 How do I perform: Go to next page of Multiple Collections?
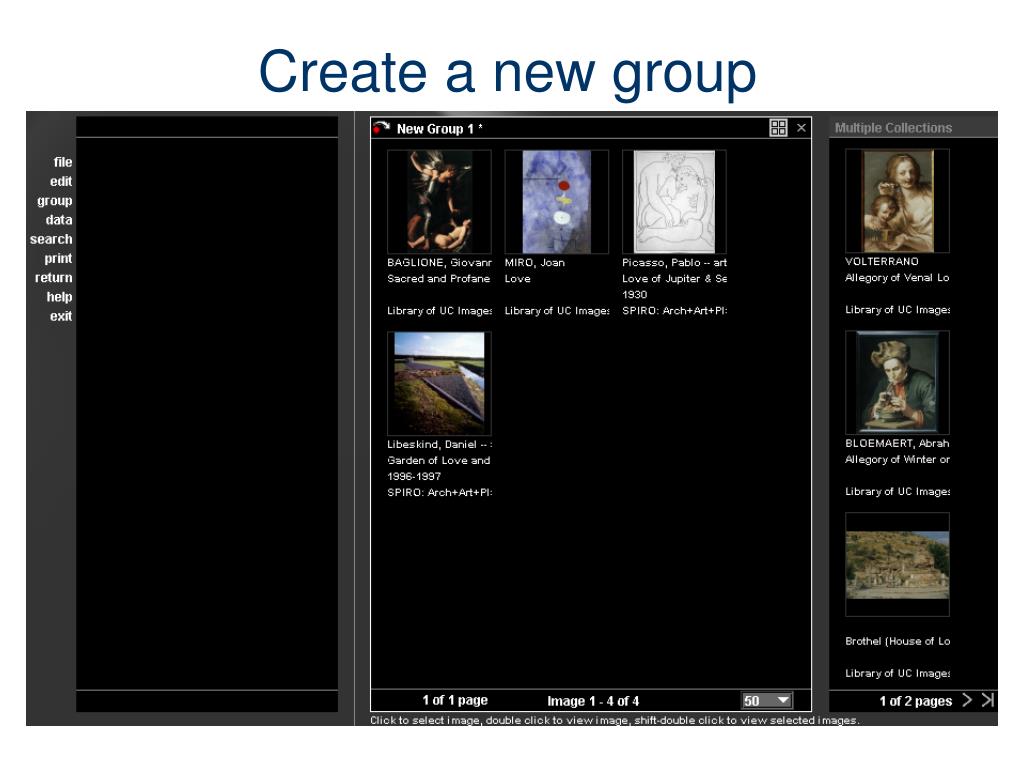(967, 700)
